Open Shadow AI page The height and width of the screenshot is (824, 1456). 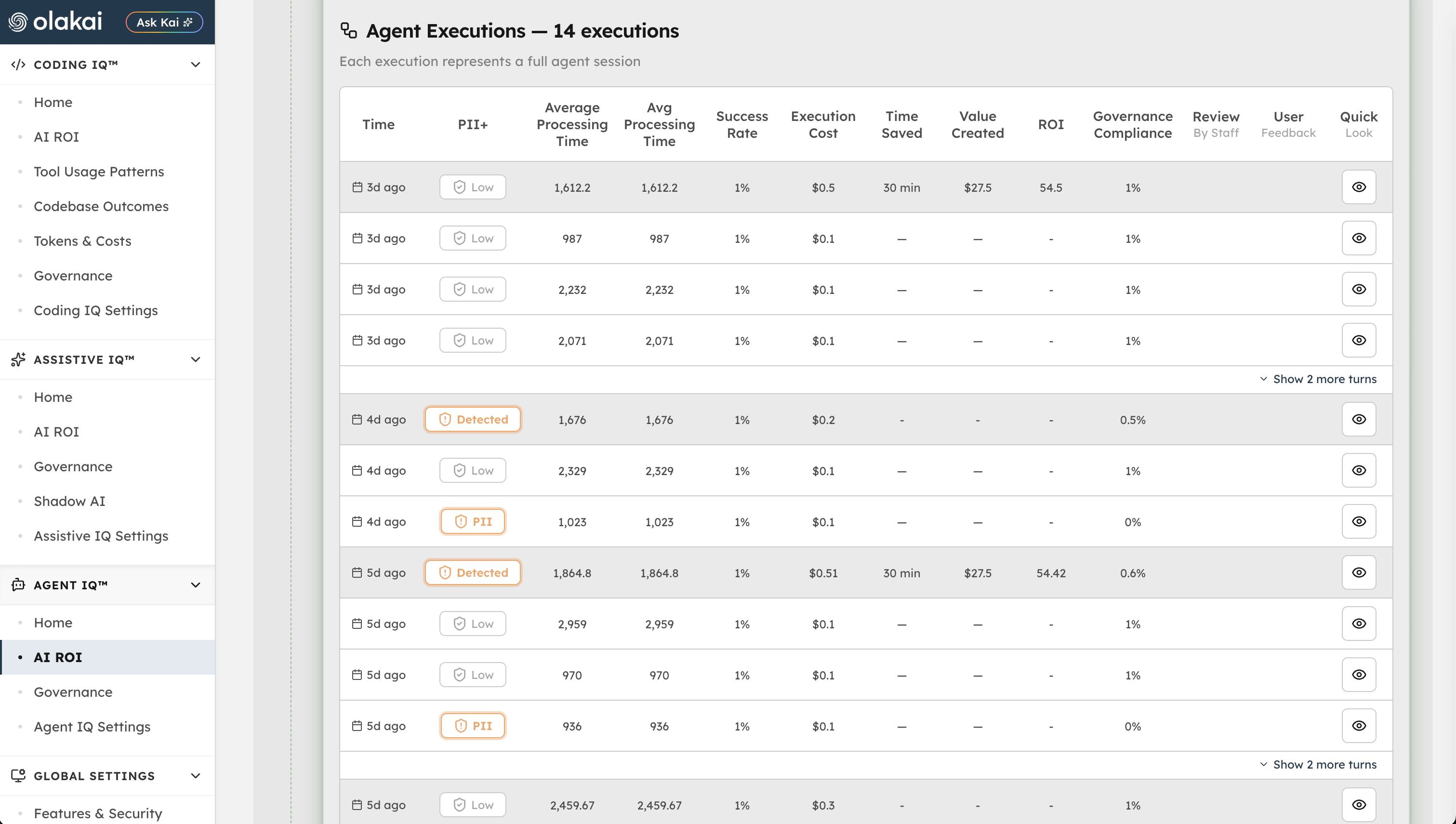pyautogui.click(x=69, y=501)
